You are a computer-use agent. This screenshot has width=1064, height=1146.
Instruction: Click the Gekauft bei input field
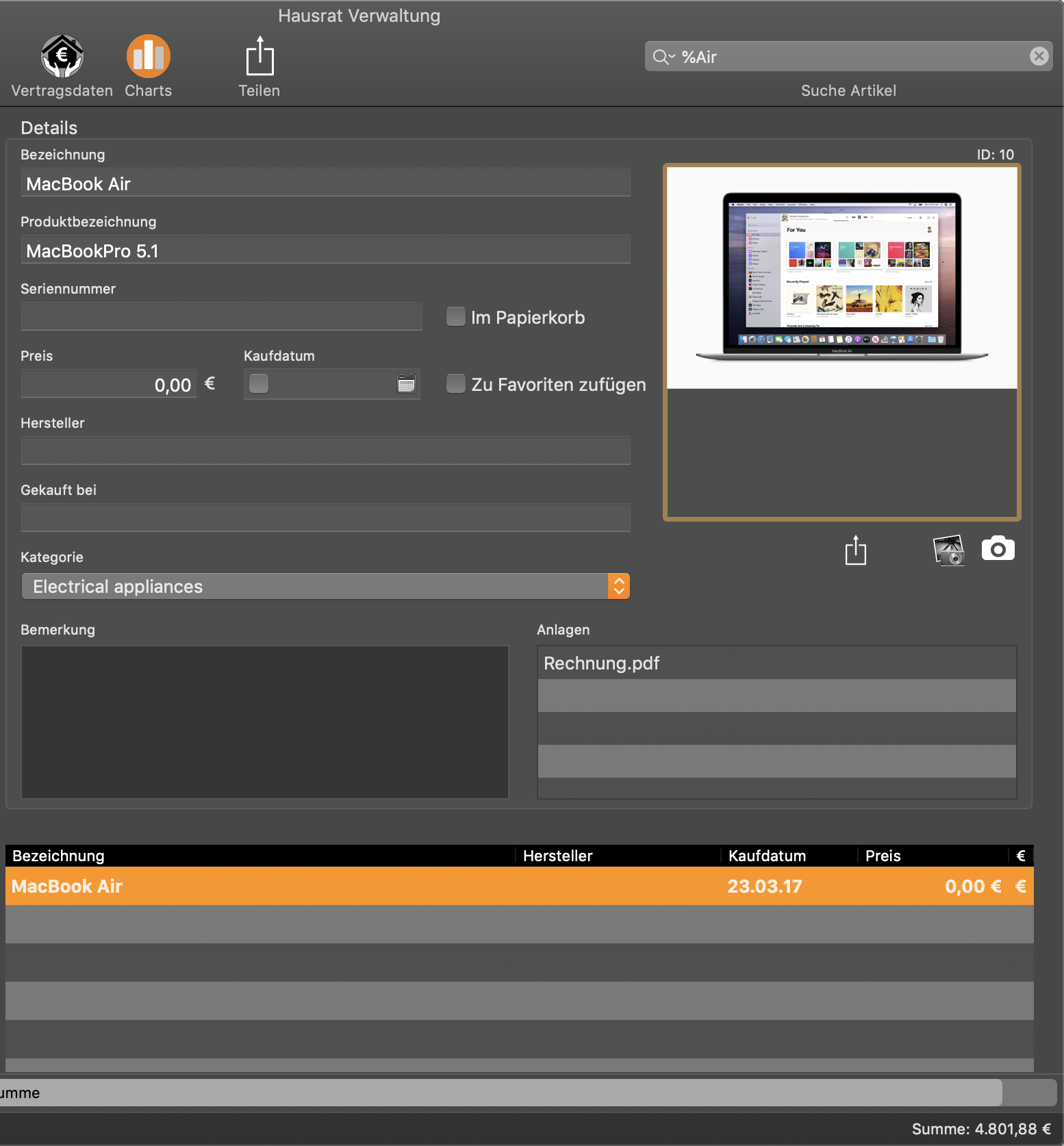[x=326, y=518]
